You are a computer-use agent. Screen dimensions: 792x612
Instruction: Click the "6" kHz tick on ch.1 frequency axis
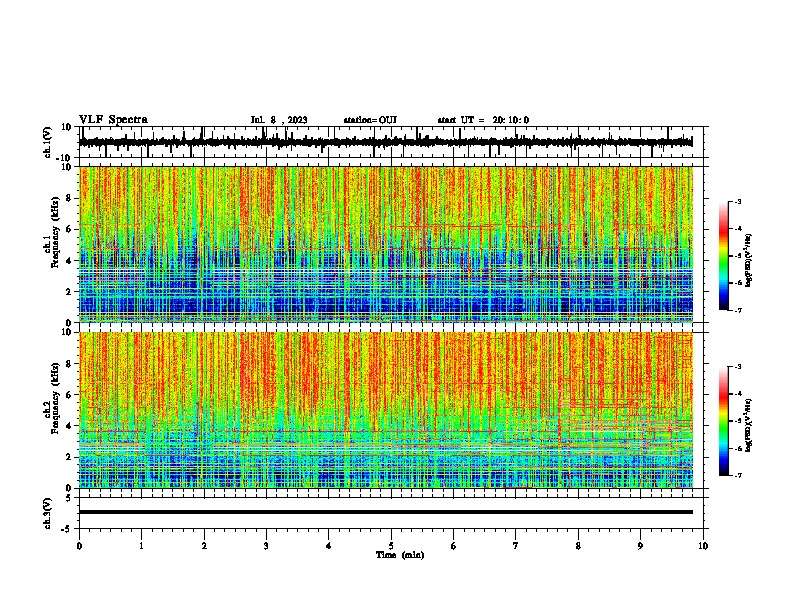coord(70,229)
